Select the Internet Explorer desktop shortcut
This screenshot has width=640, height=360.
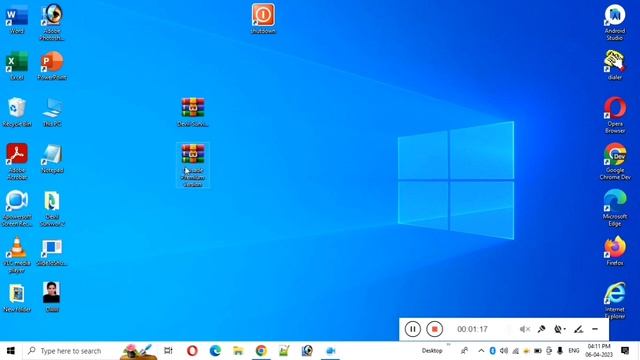pyautogui.click(x=615, y=301)
